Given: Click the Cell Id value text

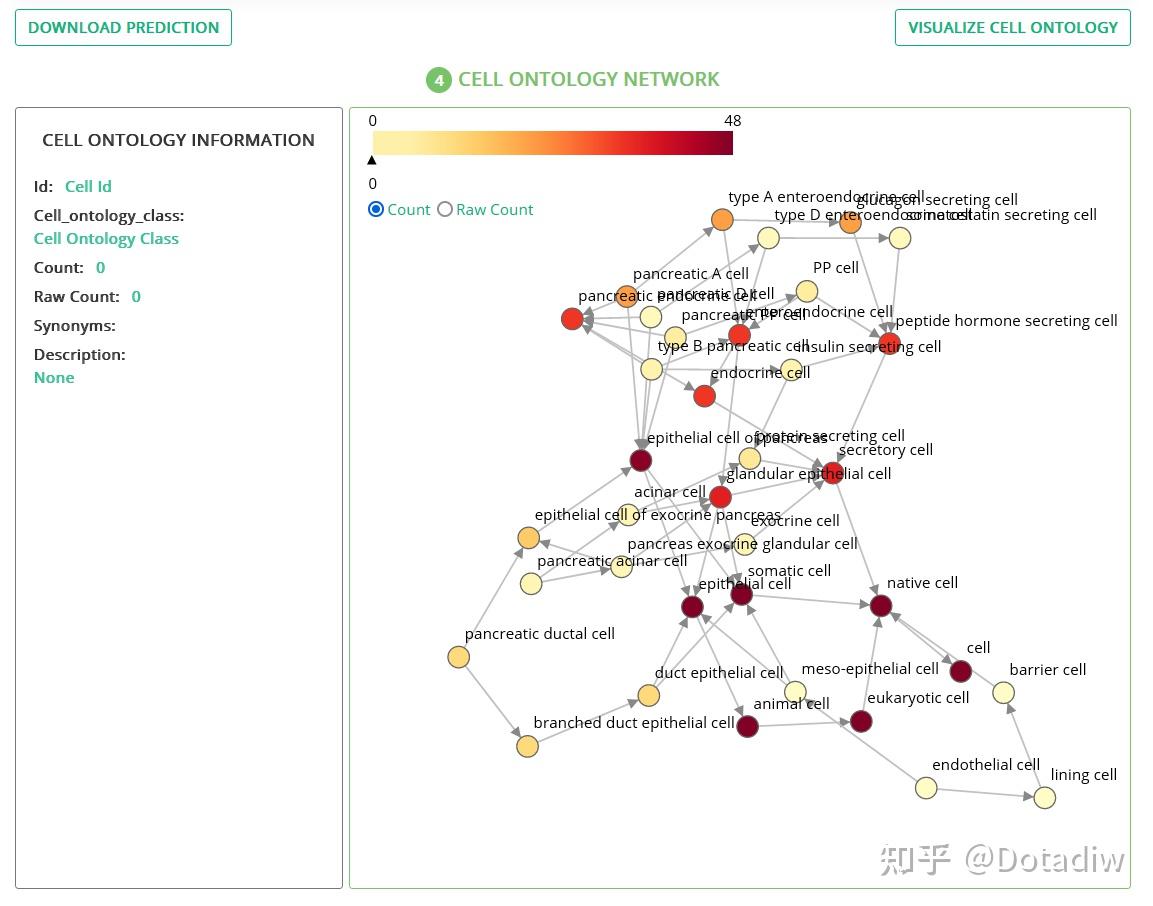Looking at the screenshot, I should coord(88,187).
